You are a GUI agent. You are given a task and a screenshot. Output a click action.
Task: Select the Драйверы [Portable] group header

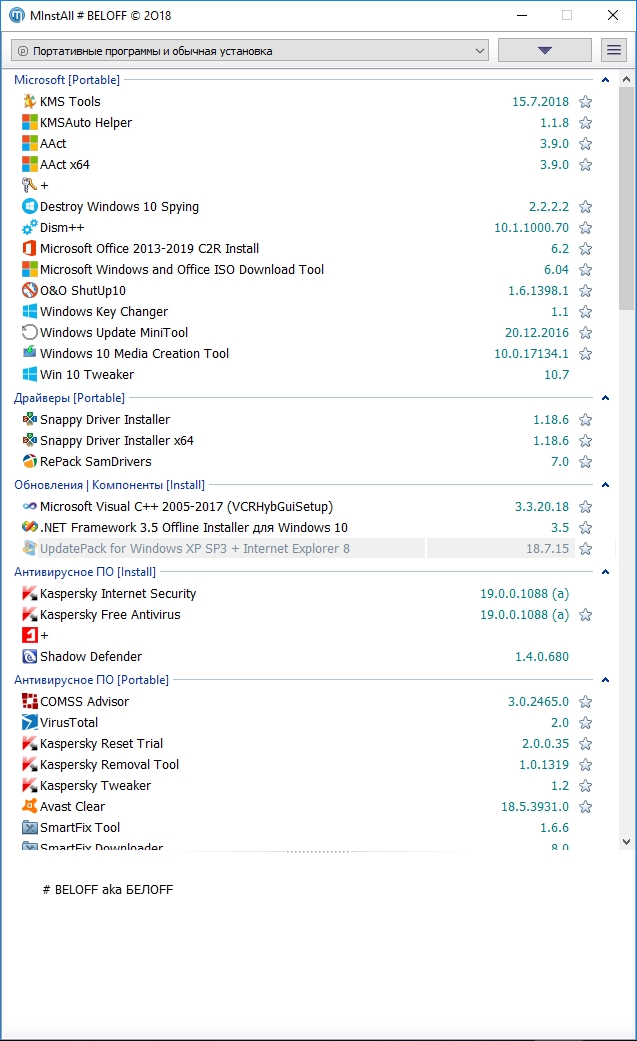click(x=69, y=398)
